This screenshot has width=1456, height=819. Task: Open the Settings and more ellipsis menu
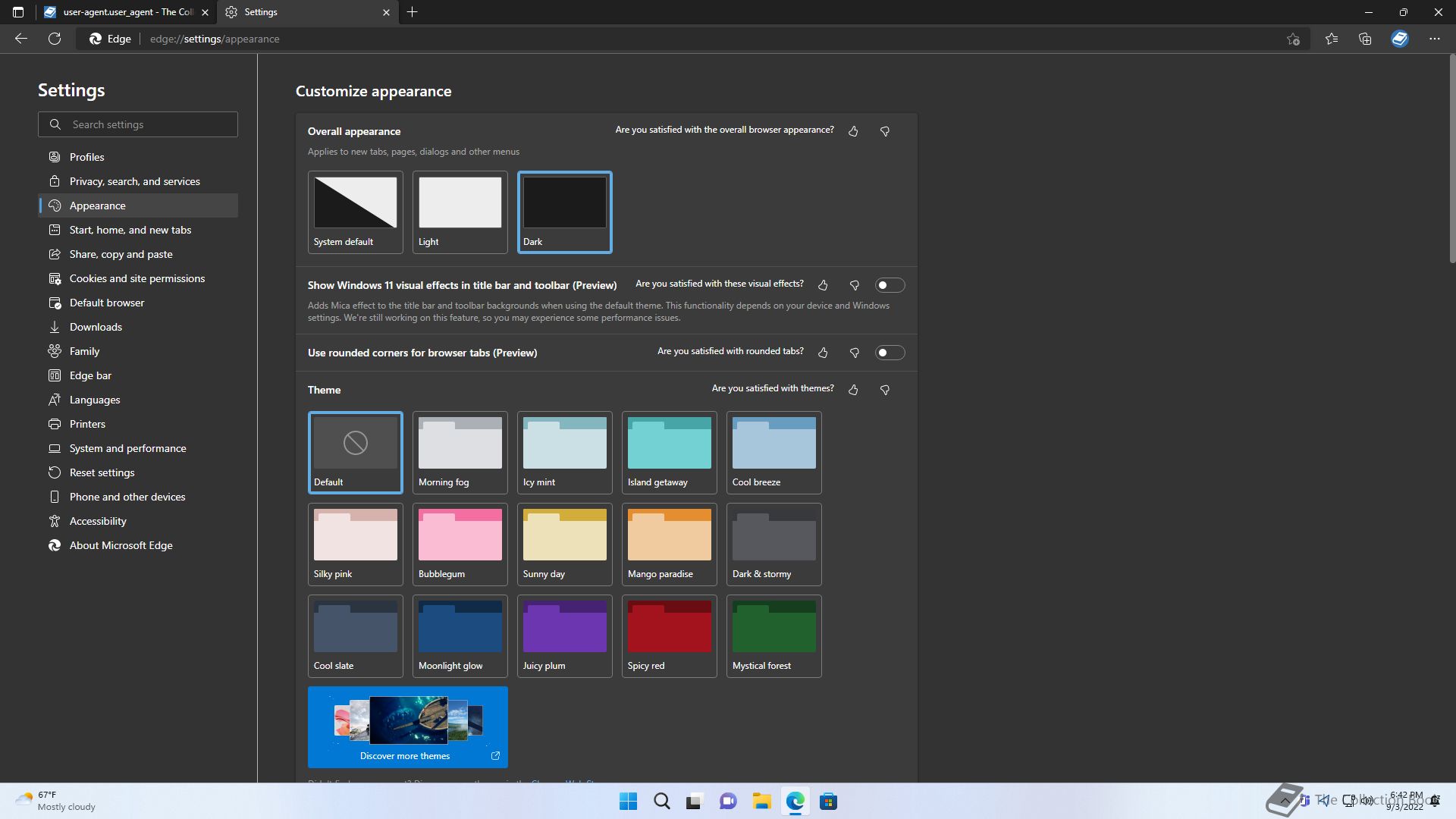(x=1434, y=39)
